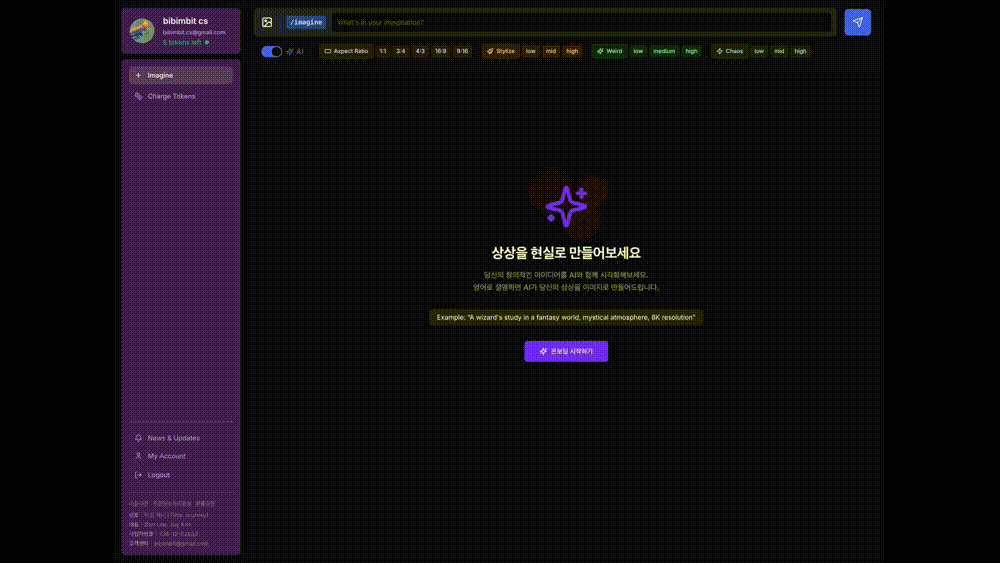
Task: Click the coins icon beside Charge Tokens
Action: [138, 96]
